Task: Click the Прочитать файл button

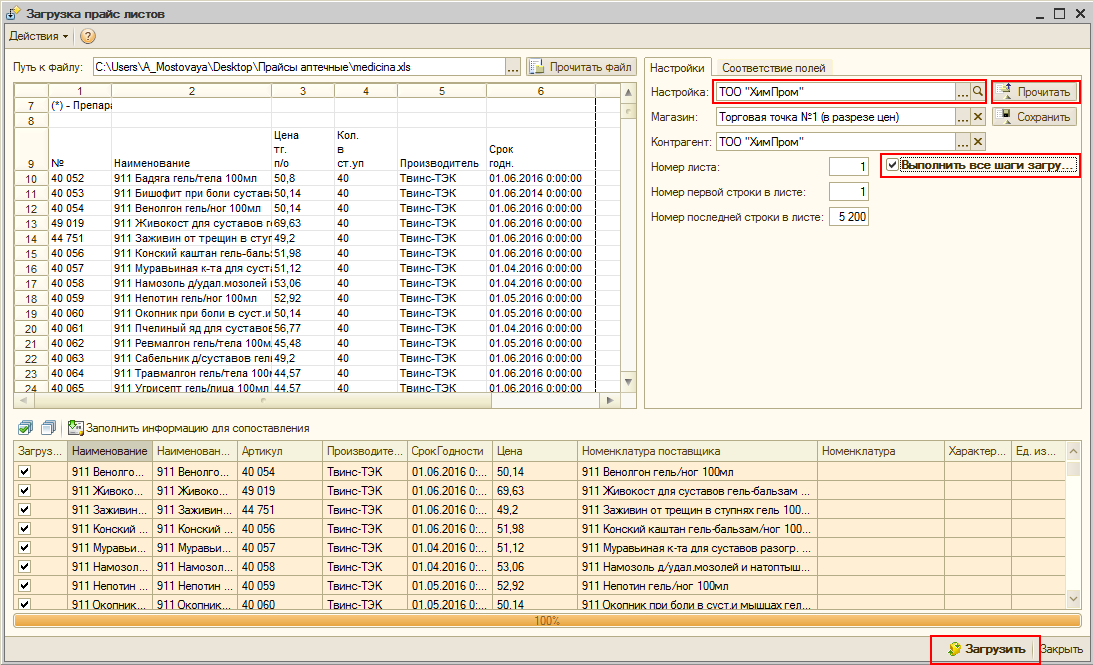Action: click(x=581, y=67)
